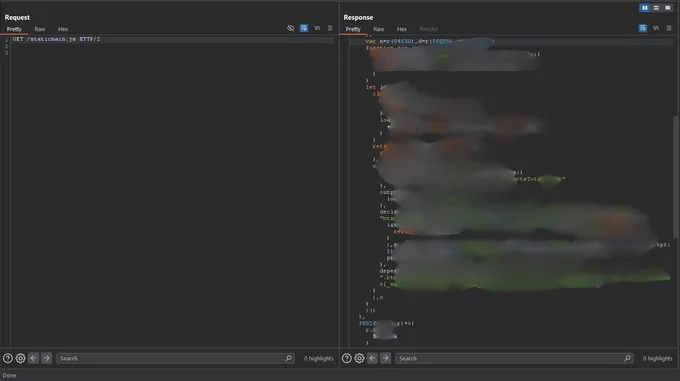Click the Response vertical scrollbar
This screenshot has width=680, height=381.
pos(675,177)
